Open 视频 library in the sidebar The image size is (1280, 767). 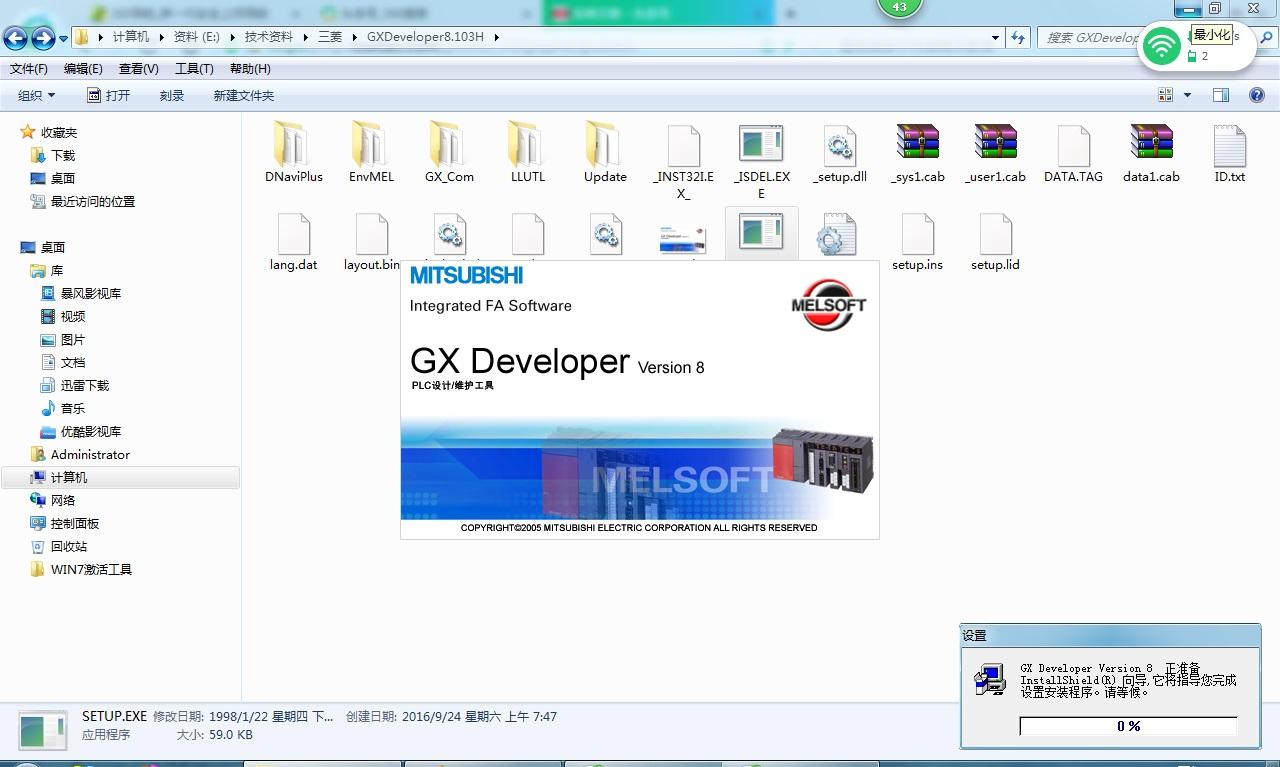(x=73, y=316)
